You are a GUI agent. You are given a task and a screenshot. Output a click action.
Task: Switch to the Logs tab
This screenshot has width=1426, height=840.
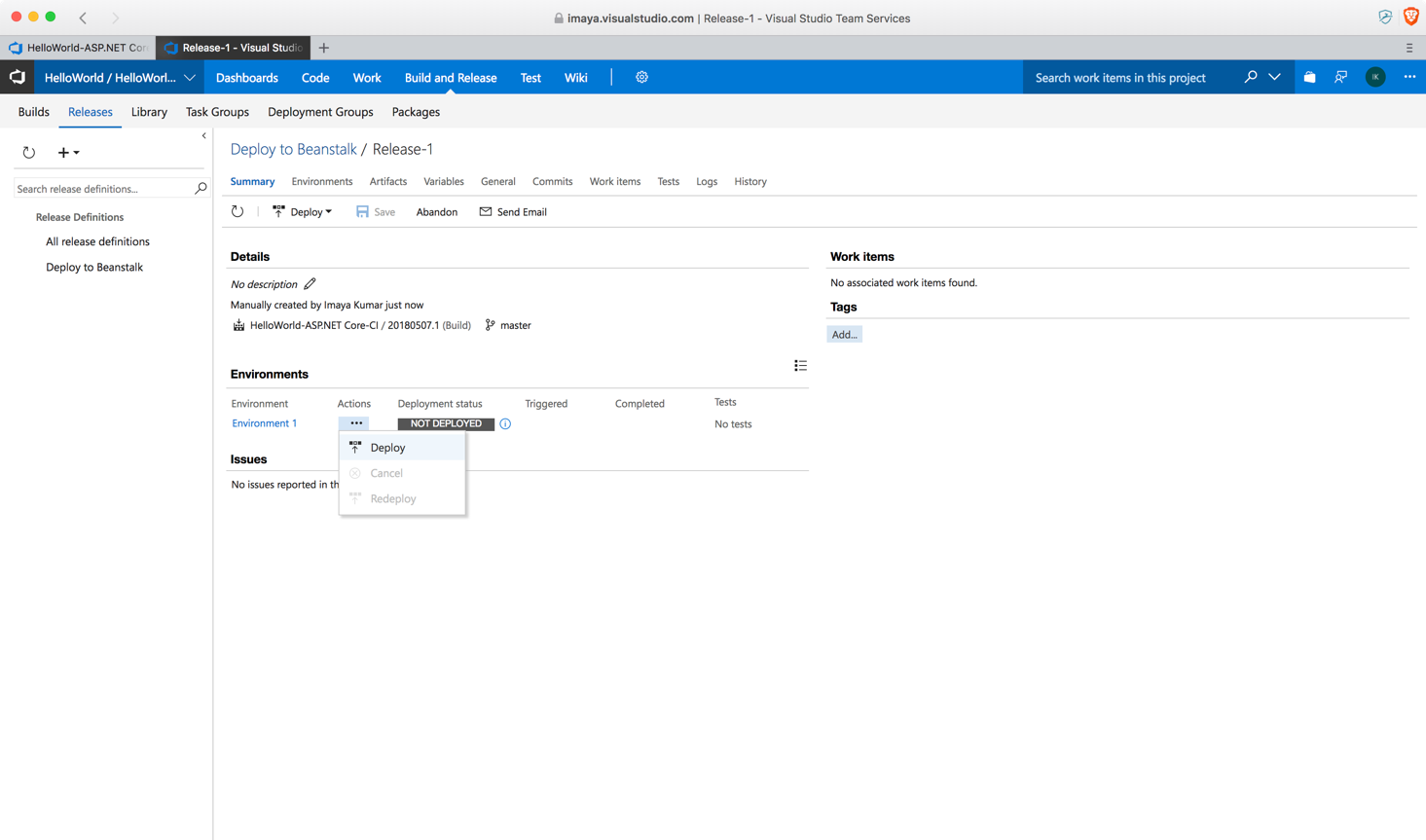(x=707, y=181)
